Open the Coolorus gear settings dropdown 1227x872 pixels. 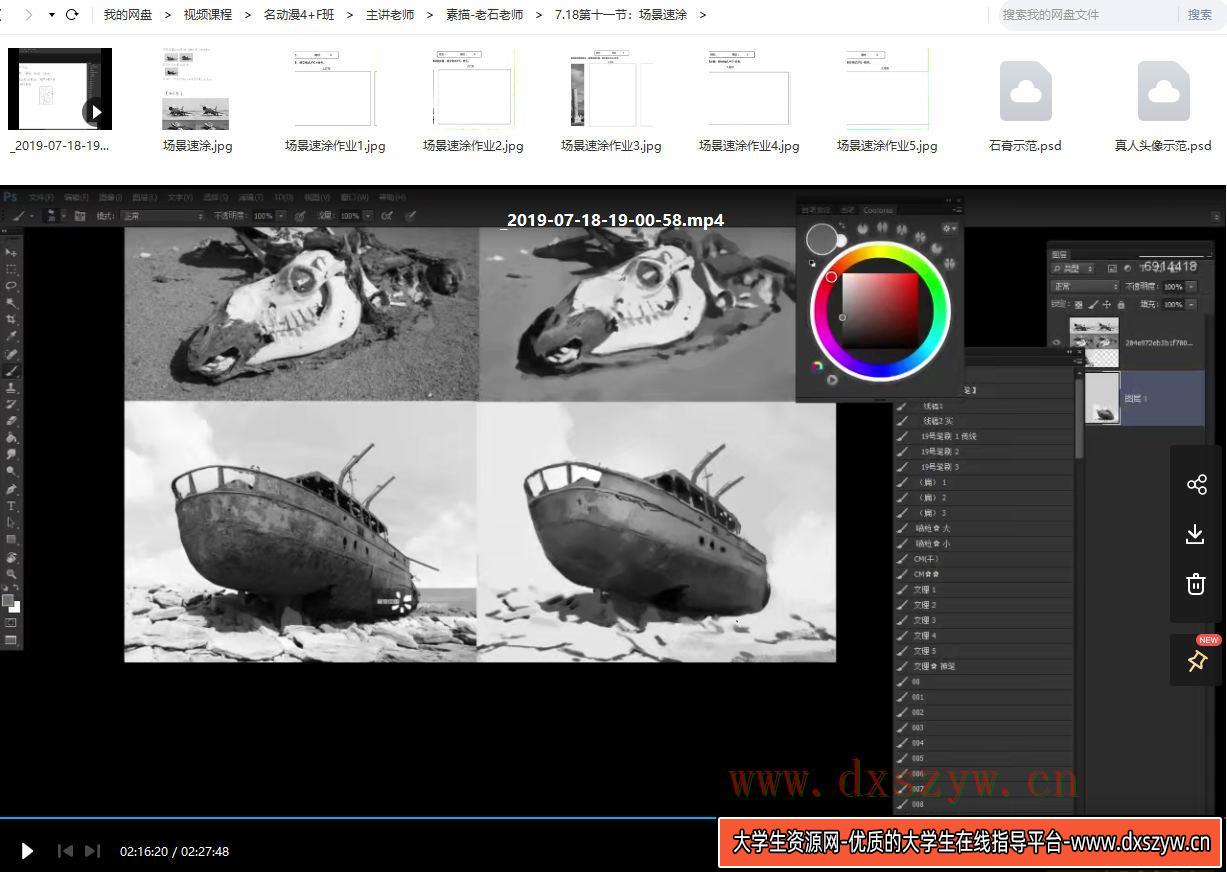click(x=949, y=229)
